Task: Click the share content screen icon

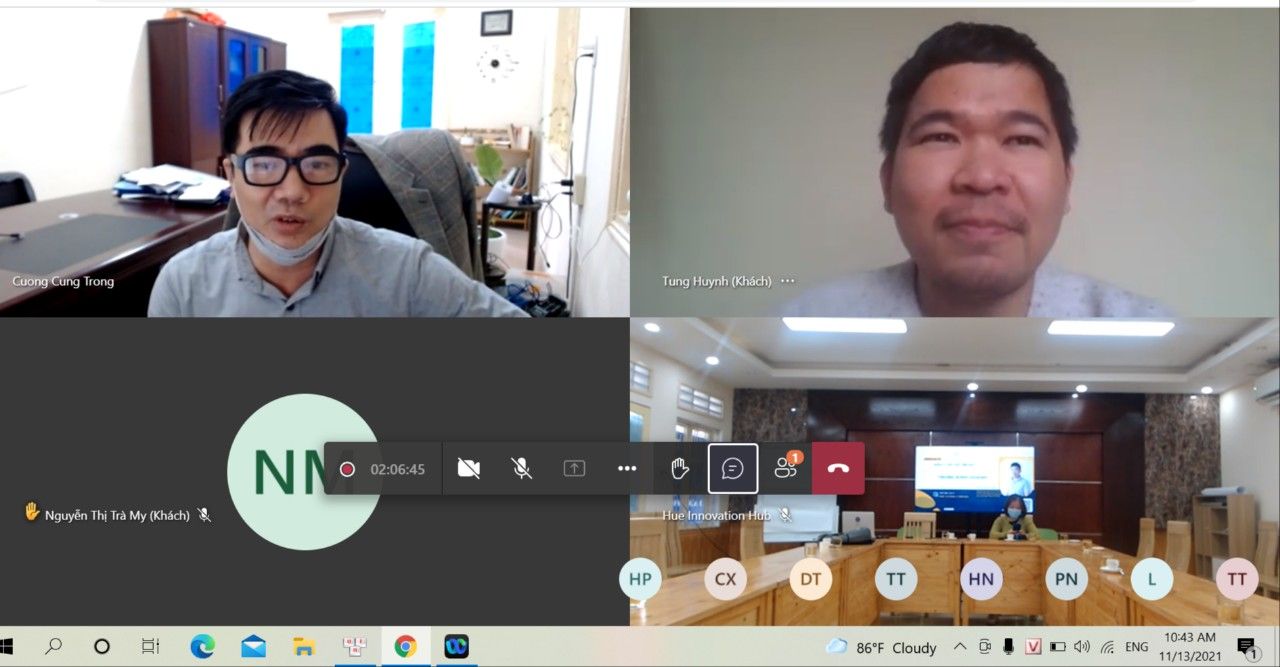Action: pyautogui.click(x=574, y=469)
